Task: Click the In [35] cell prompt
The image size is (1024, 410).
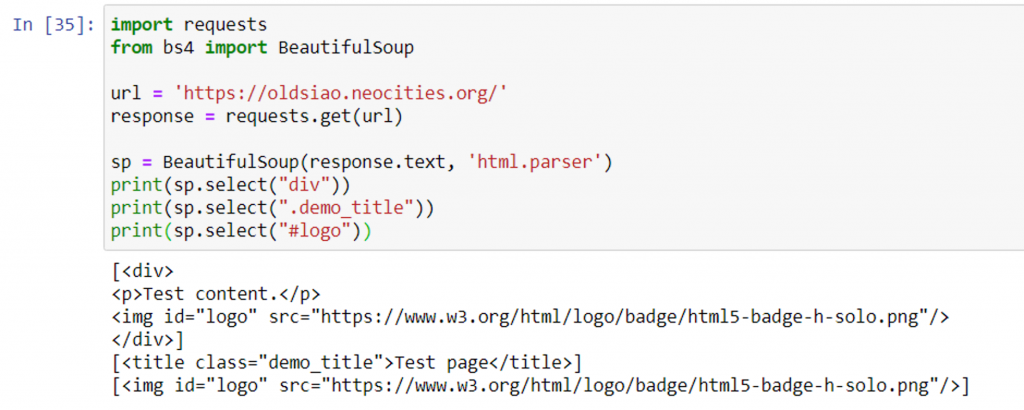Action: (x=56, y=23)
